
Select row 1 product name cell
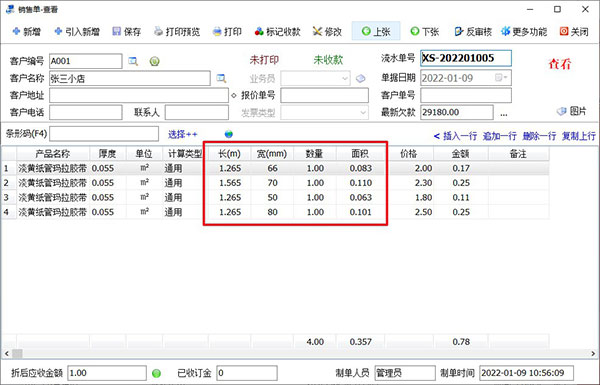click(x=53, y=168)
